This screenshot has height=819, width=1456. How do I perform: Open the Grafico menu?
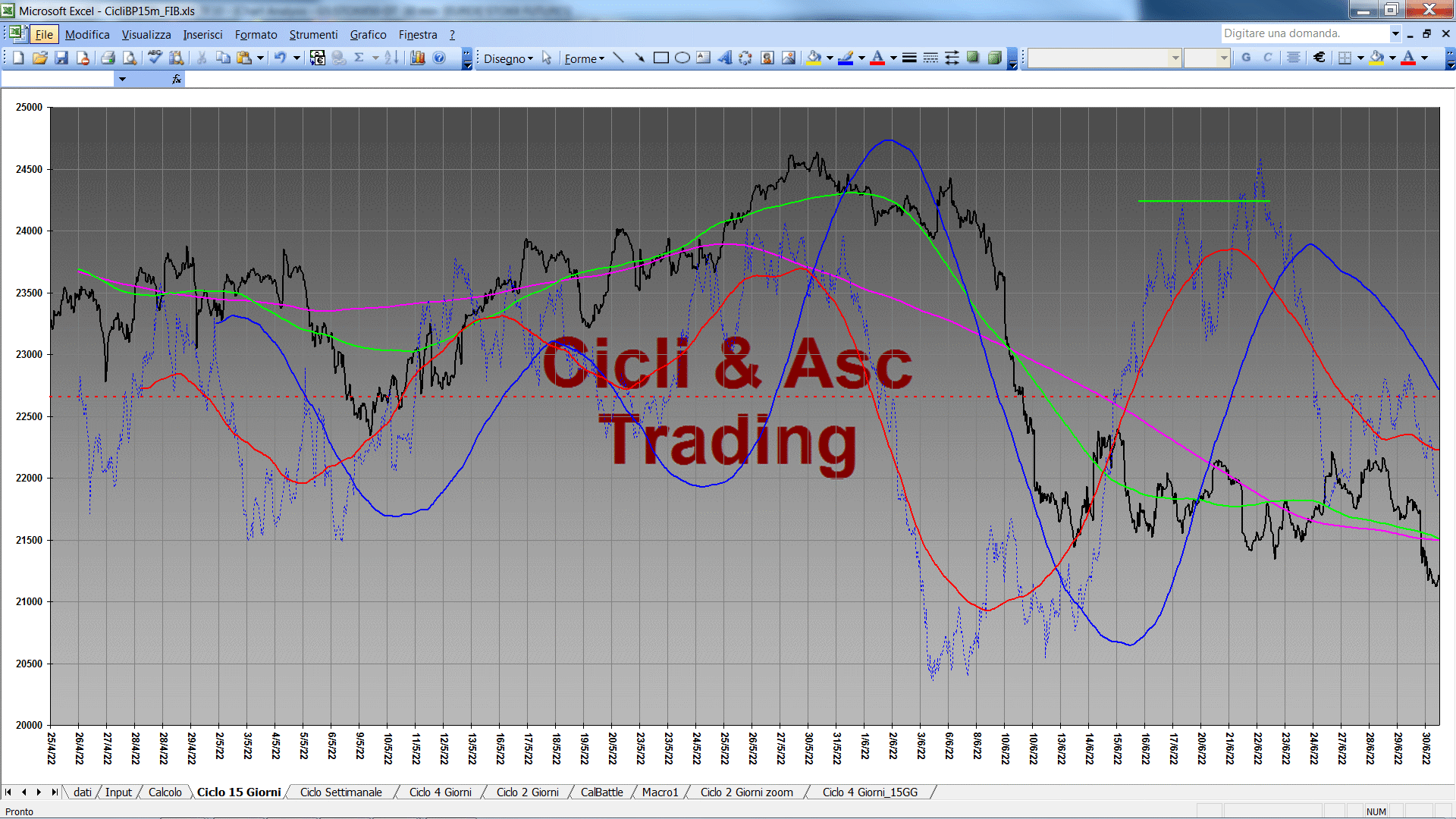pyautogui.click(x=368, y=35)
